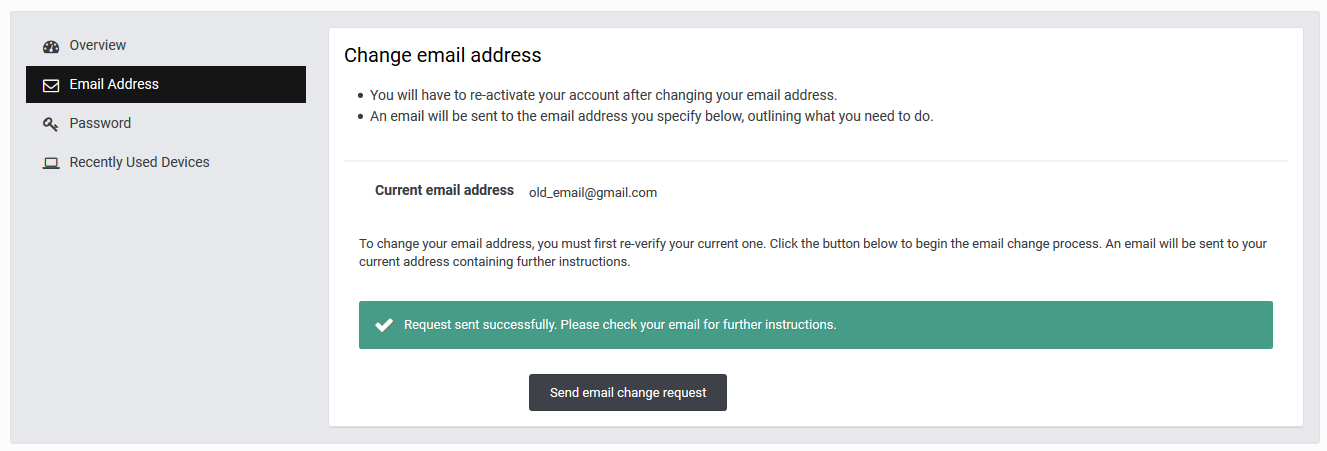Open the Recently Used Devices label

tap(139, 162)
